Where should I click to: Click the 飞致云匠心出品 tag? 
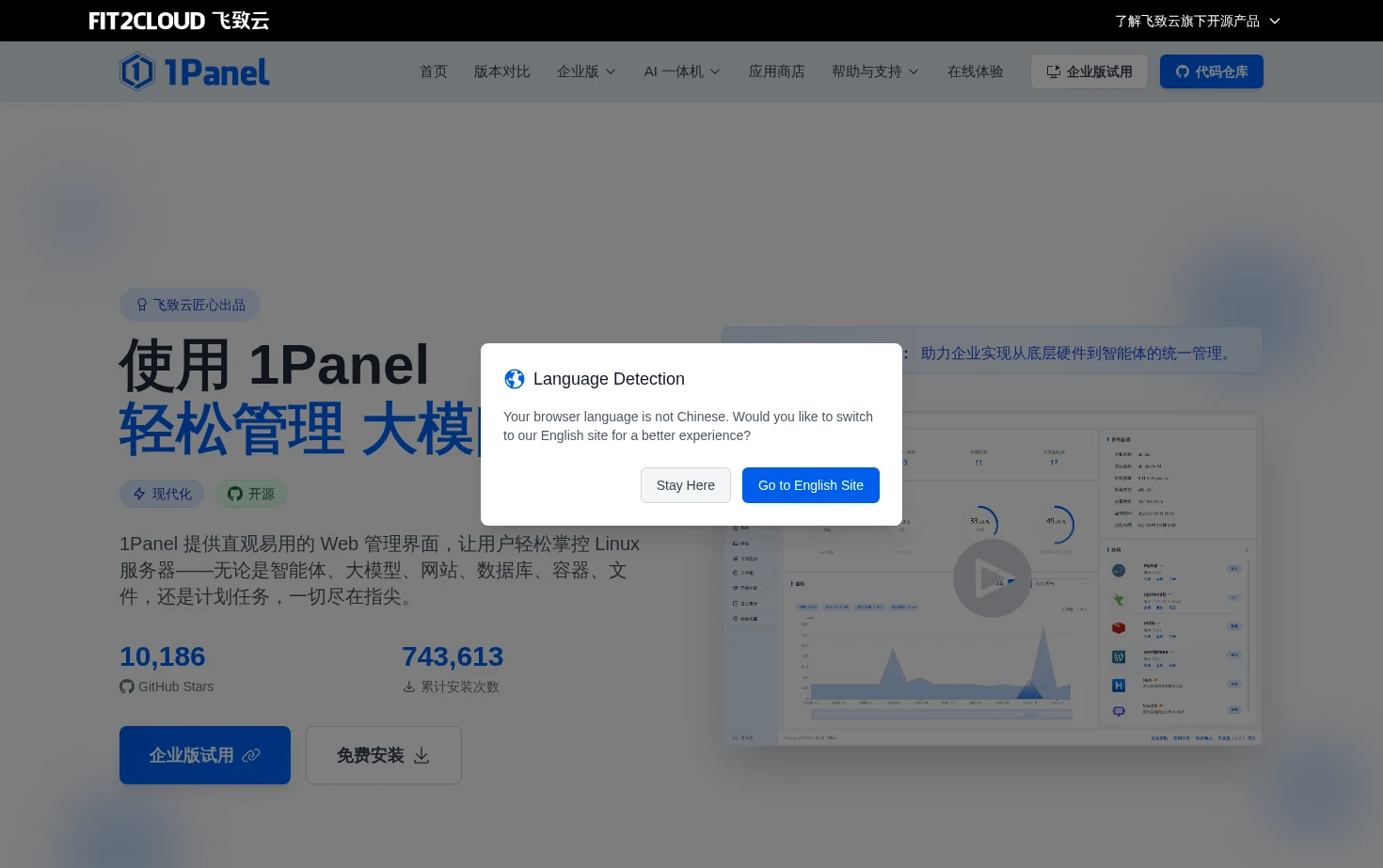click(x=190, y=305)
